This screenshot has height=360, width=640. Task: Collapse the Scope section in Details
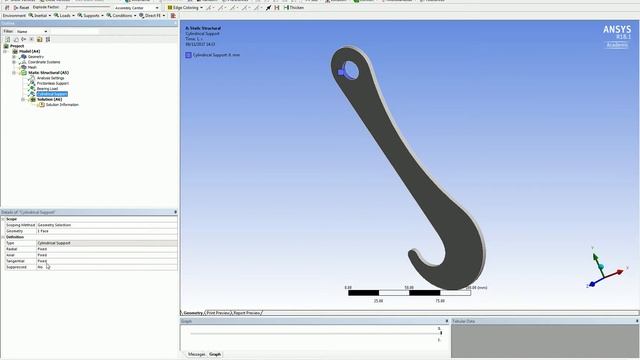pos(3,219)
